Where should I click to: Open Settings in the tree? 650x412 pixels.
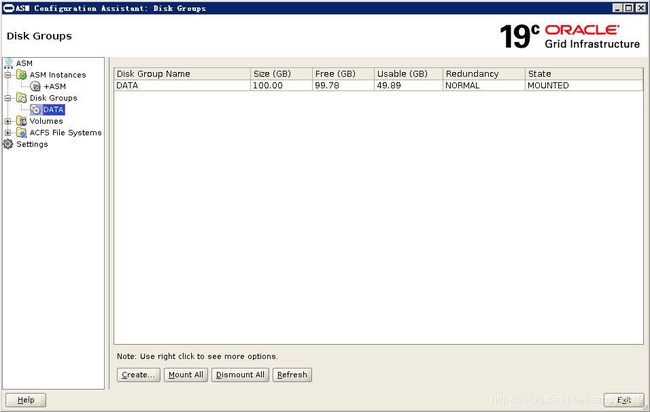pos(32,144)
